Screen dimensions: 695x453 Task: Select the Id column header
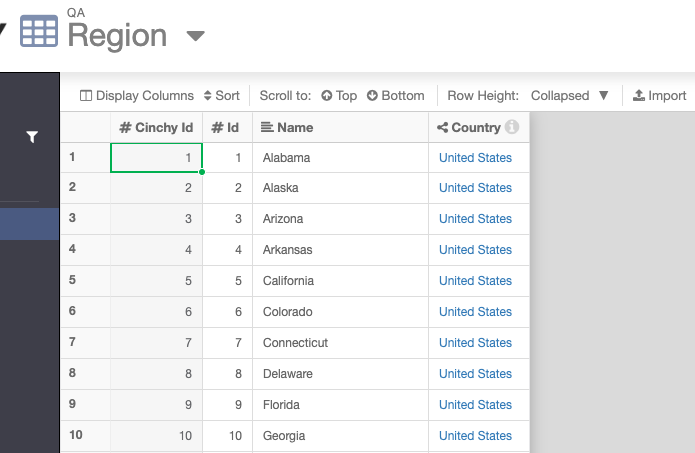[227, 127]
